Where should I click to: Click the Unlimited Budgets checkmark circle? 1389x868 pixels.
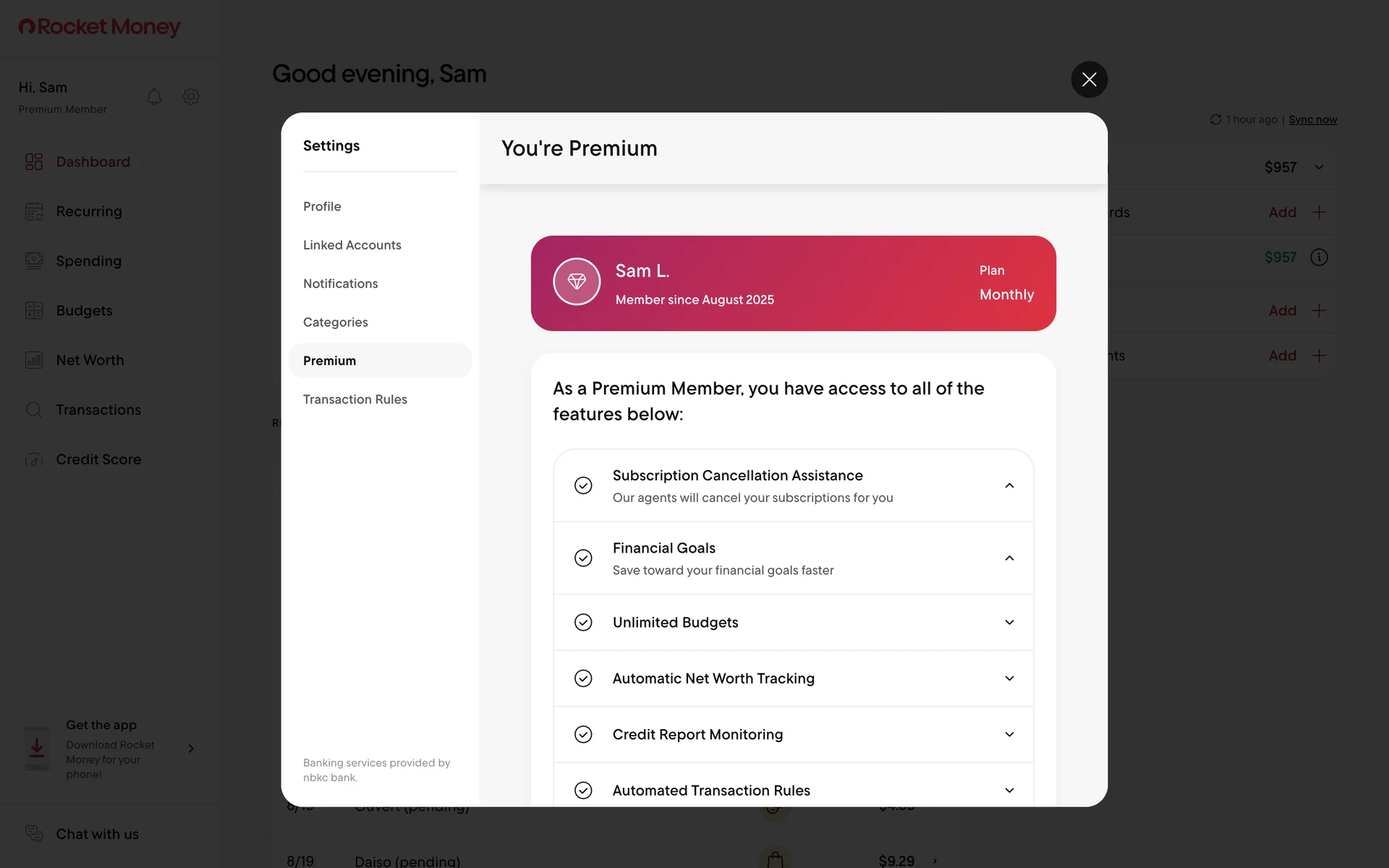[x=583, y=622]
